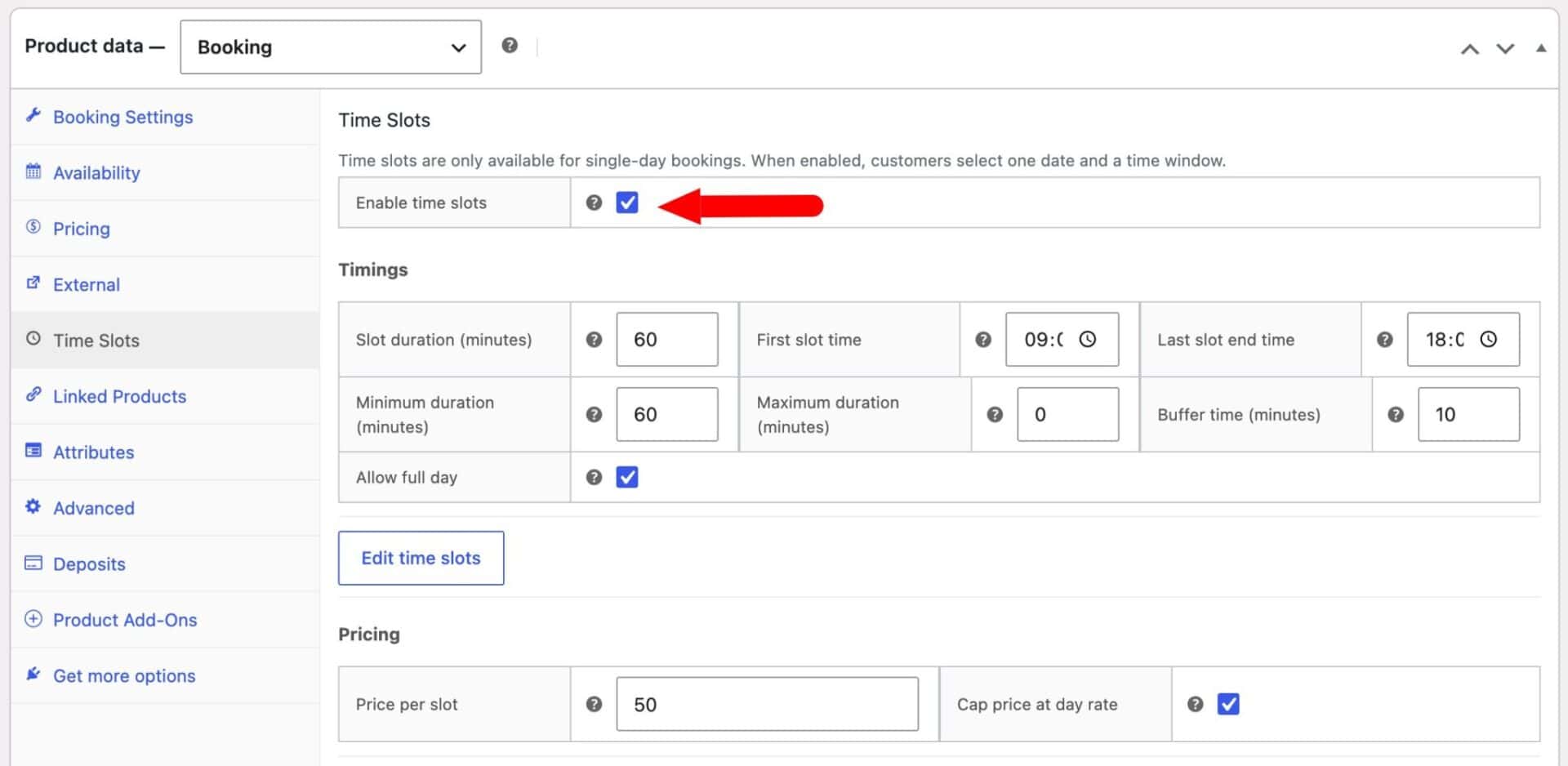Screen dimensions: 1568x766
Task: Click help icon for Allow full day
Action: point(594,478)
